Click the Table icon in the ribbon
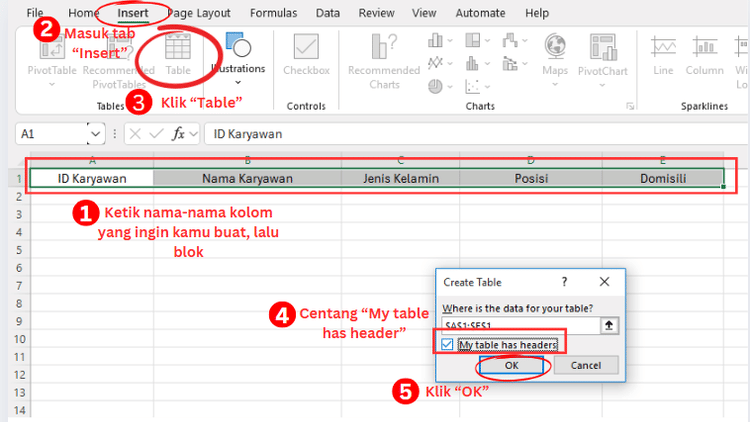The height and width of the screenshot is (422, 750). (x=178, y=53)
